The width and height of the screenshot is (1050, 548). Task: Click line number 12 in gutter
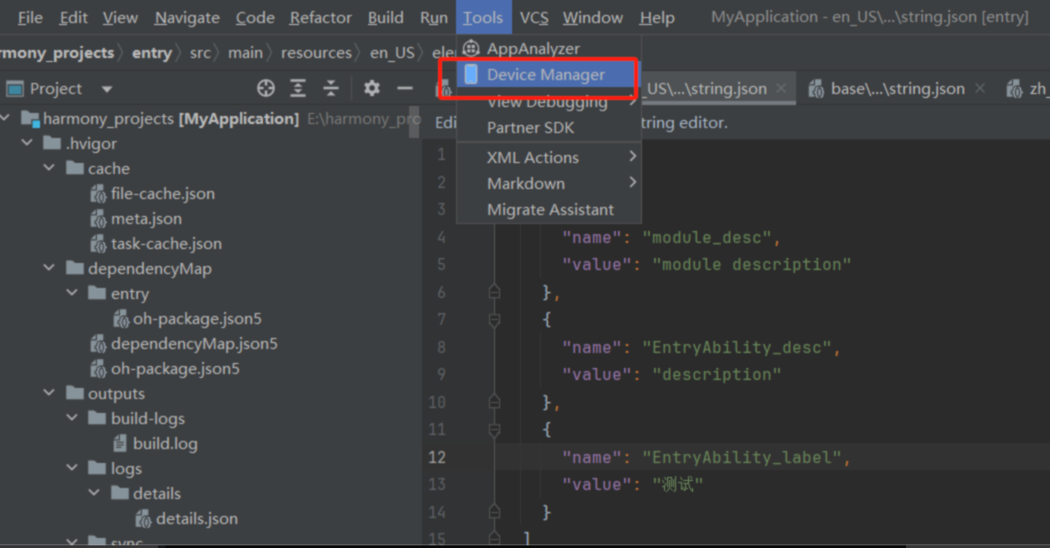(437, 457)
